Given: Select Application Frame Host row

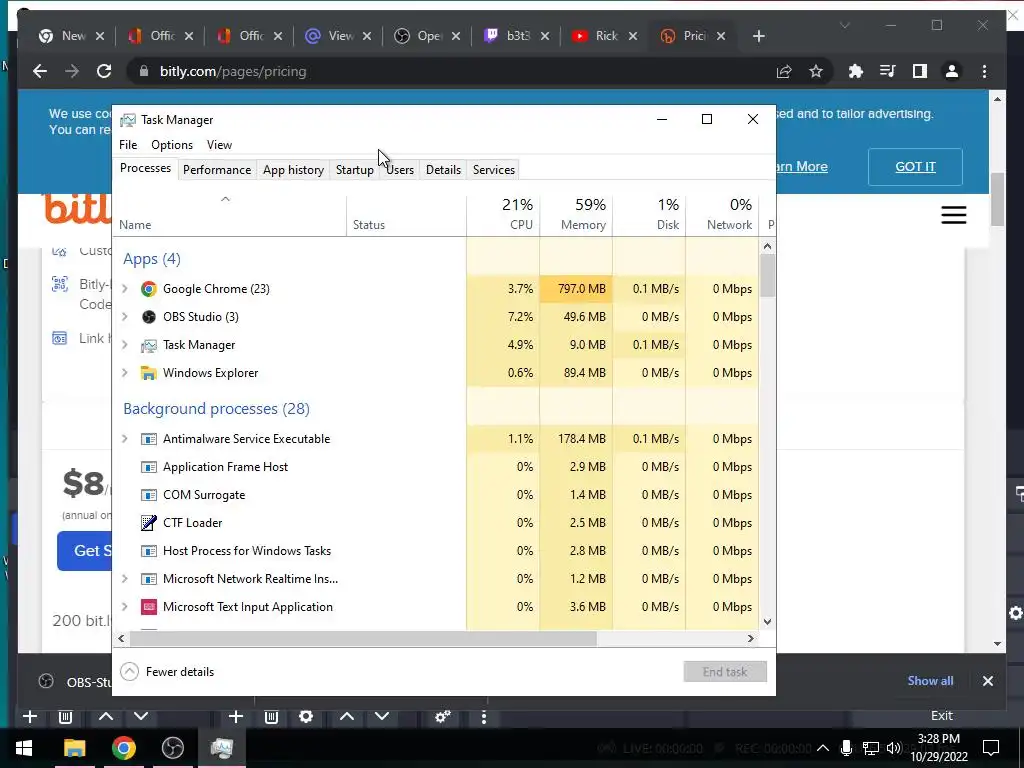Looking at the screenshot, I should pyautogui.click(x=436, y=466).
